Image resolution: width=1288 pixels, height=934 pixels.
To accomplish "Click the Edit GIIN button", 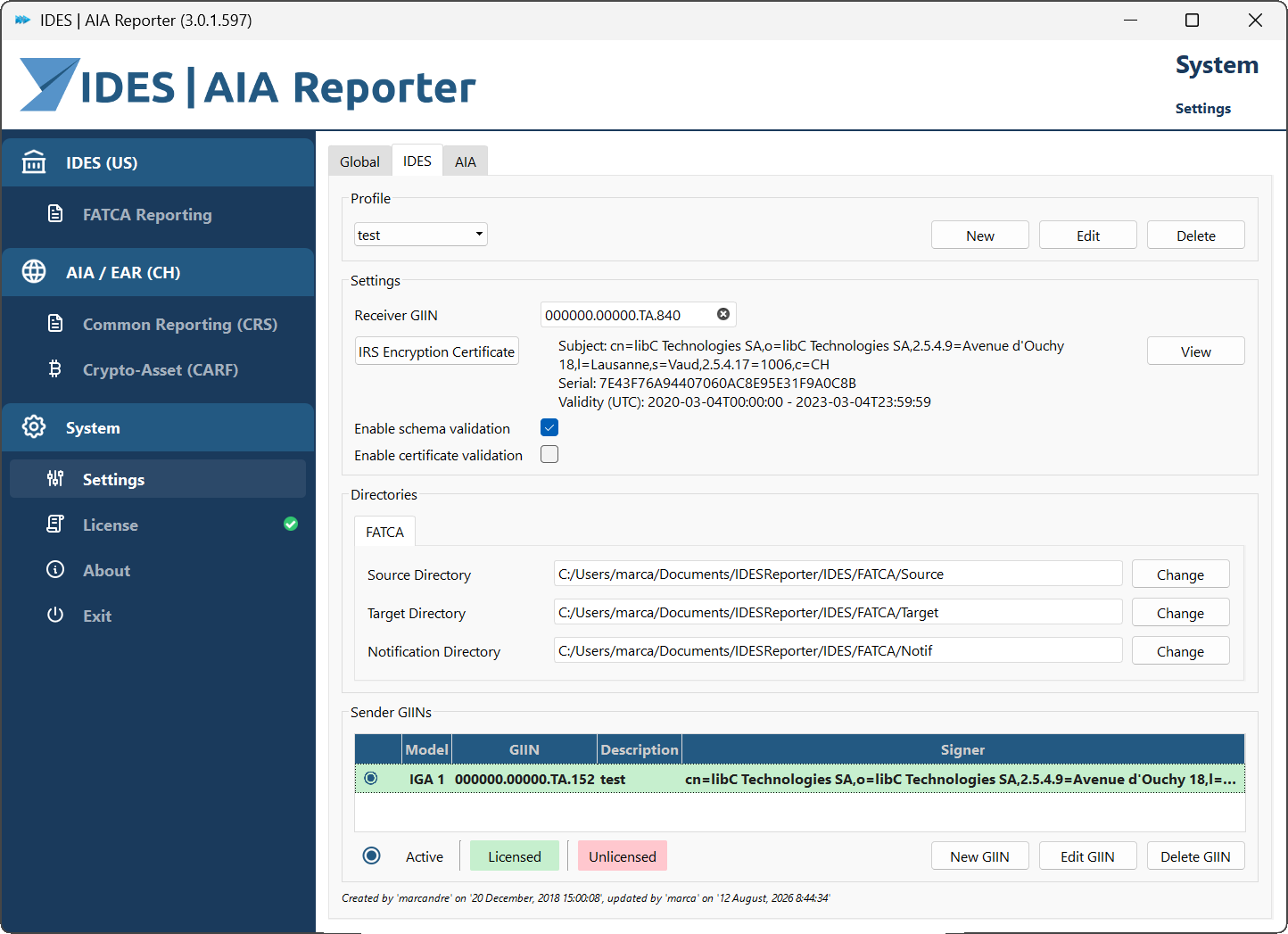I will pyautogui.click(x=1088, y=856).
